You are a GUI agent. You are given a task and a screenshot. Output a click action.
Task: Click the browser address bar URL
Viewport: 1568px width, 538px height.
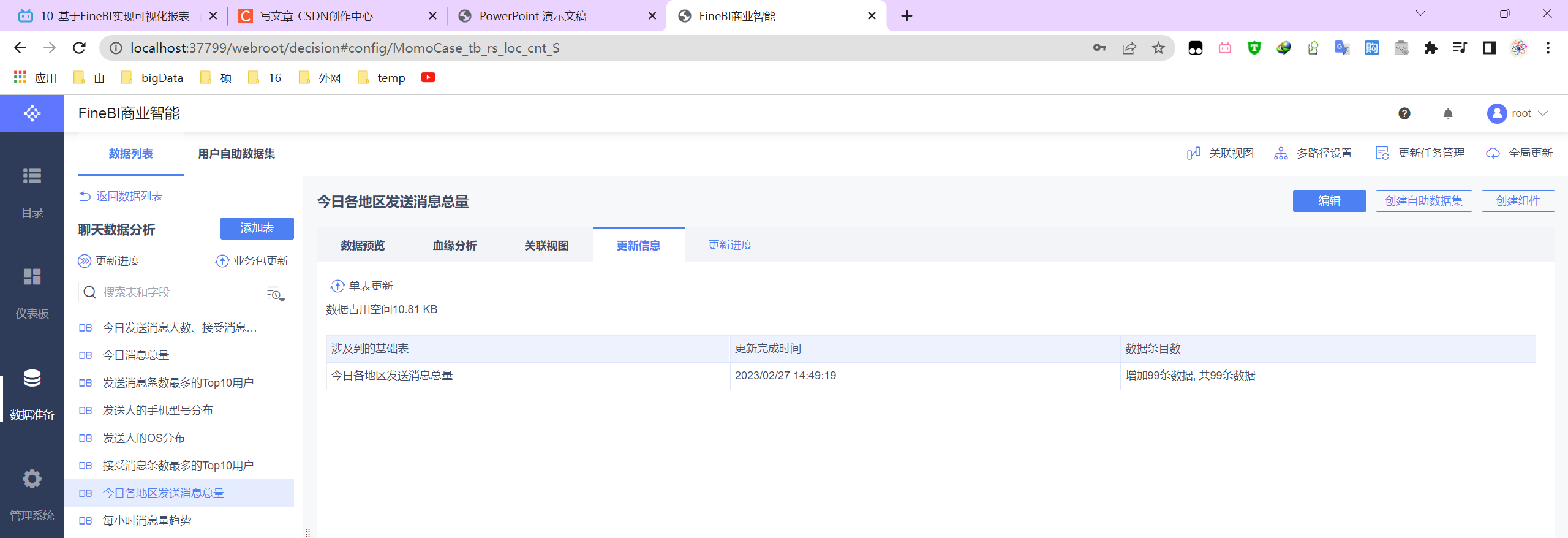coord(345,48)
